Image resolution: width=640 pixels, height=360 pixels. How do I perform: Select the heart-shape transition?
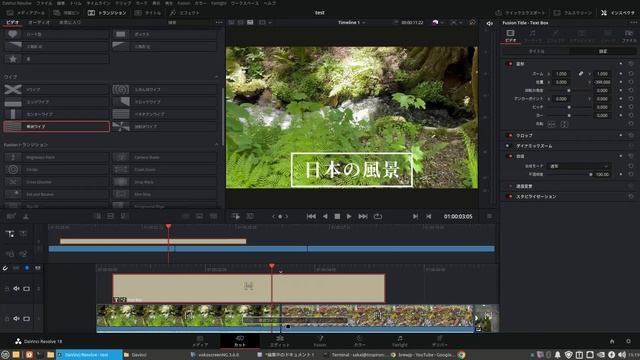point(56,34)
